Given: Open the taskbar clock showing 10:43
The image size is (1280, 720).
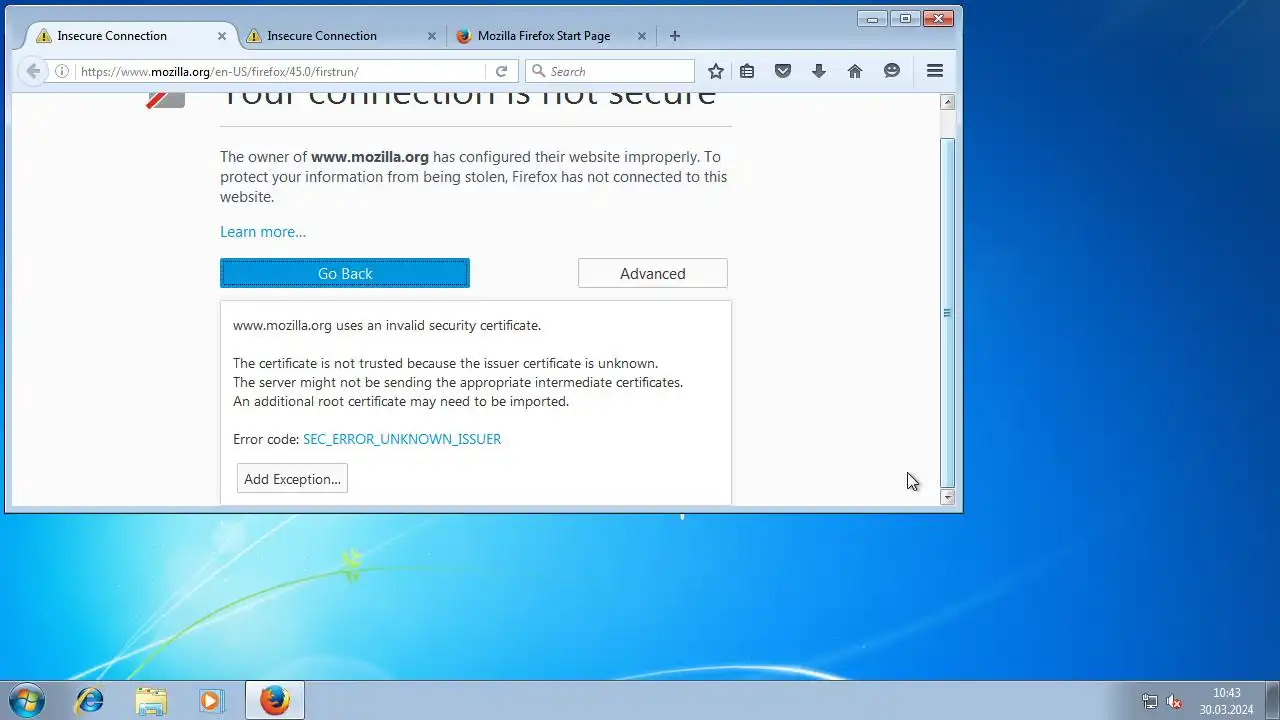Looking at the screenshot, I should tap(1227, 701).
